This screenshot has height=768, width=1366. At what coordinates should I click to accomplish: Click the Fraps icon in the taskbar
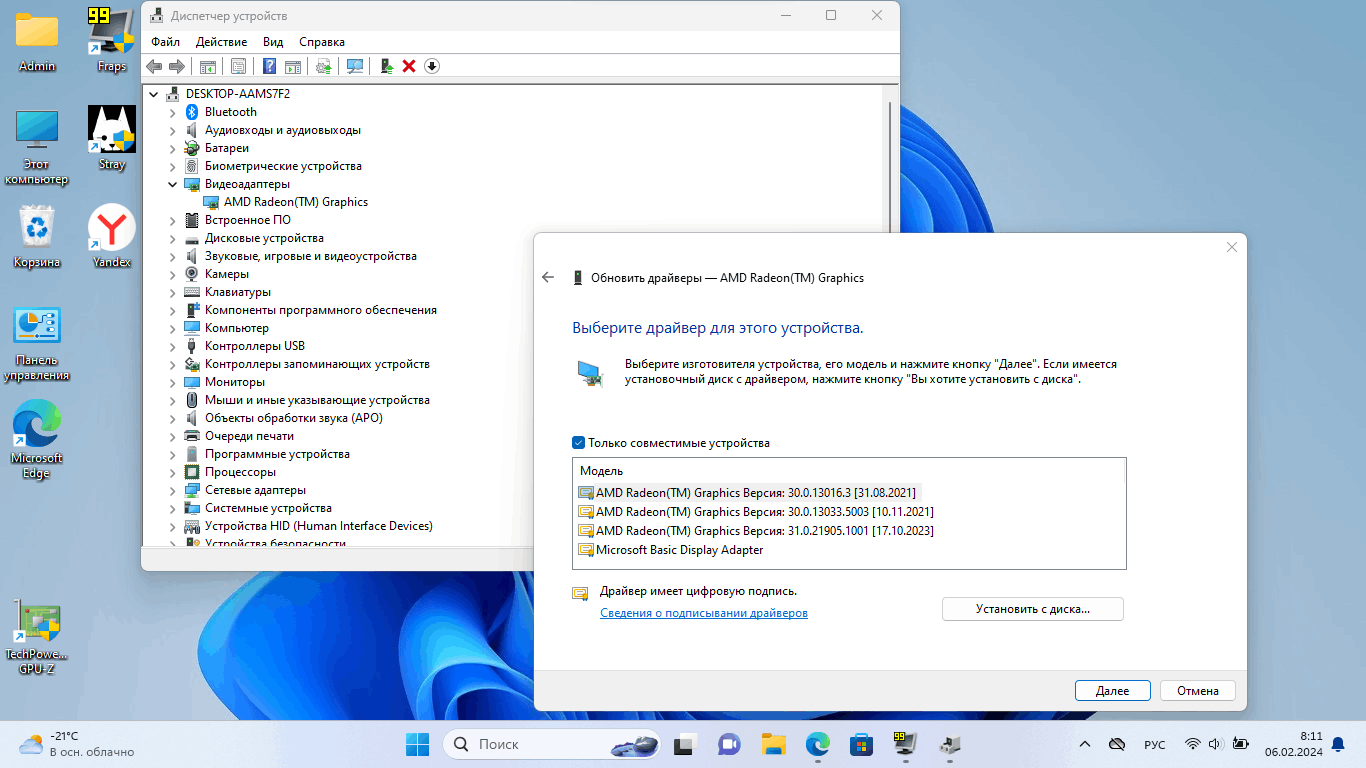click(906, 744)
